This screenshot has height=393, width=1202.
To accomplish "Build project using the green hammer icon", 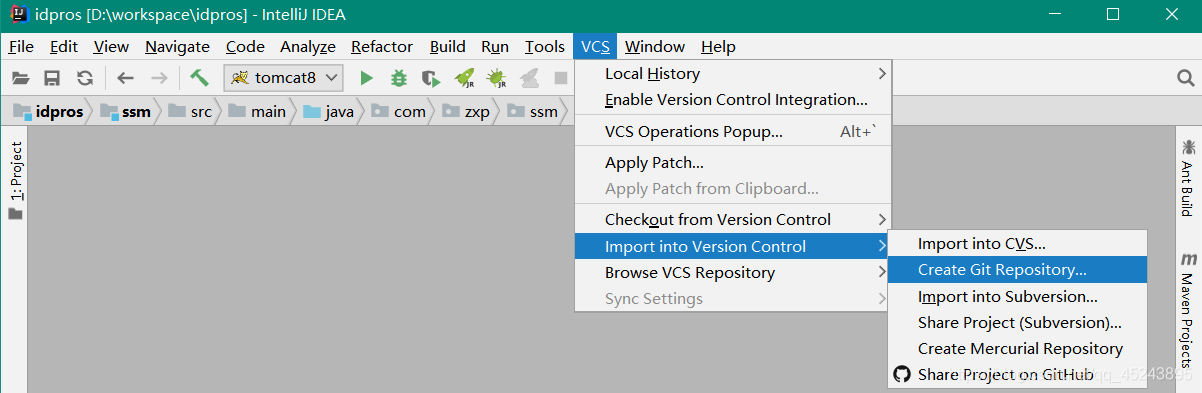I will (198, 77).
